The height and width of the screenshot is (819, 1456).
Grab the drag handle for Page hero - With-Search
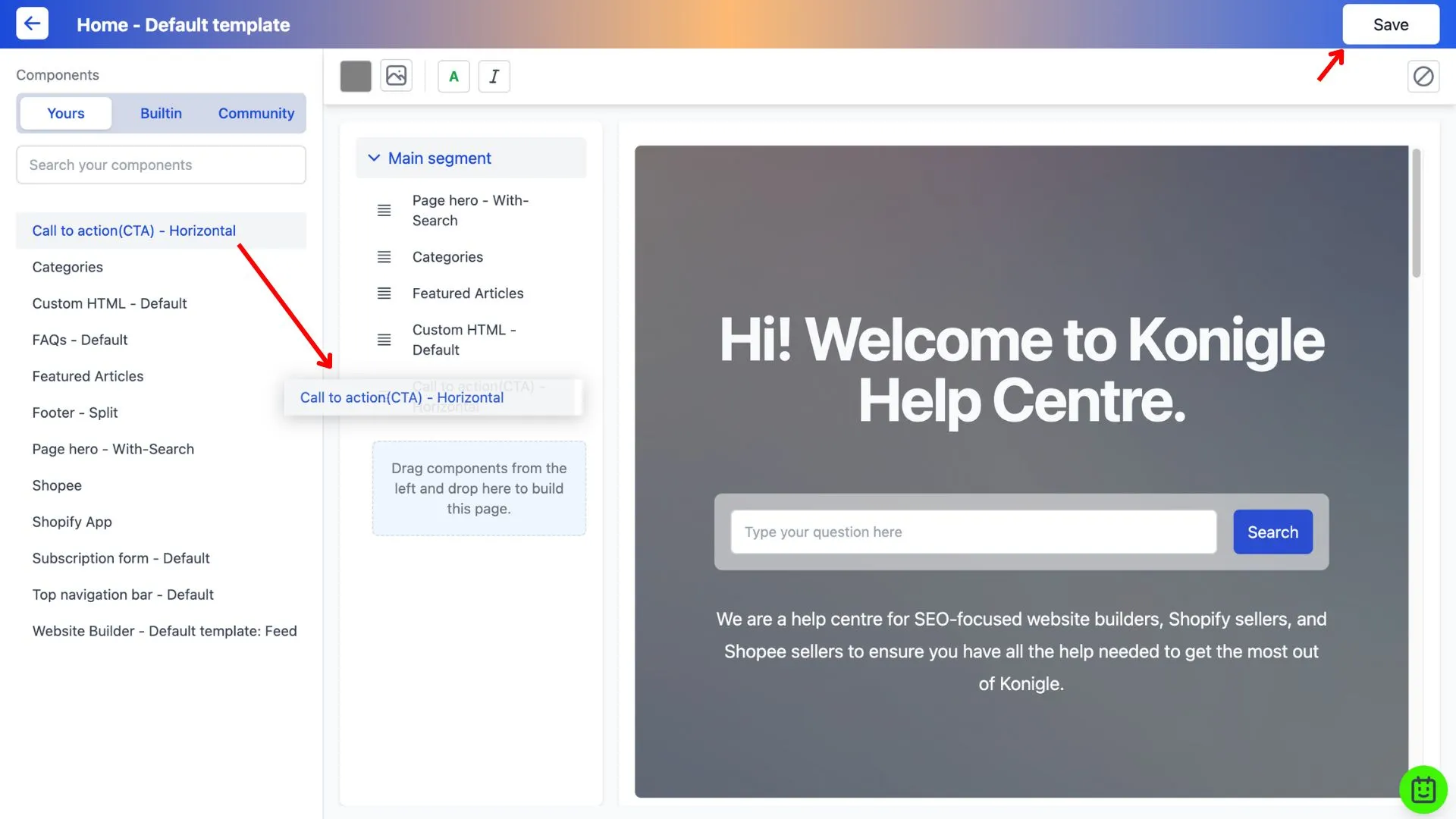tap(384, 210)
